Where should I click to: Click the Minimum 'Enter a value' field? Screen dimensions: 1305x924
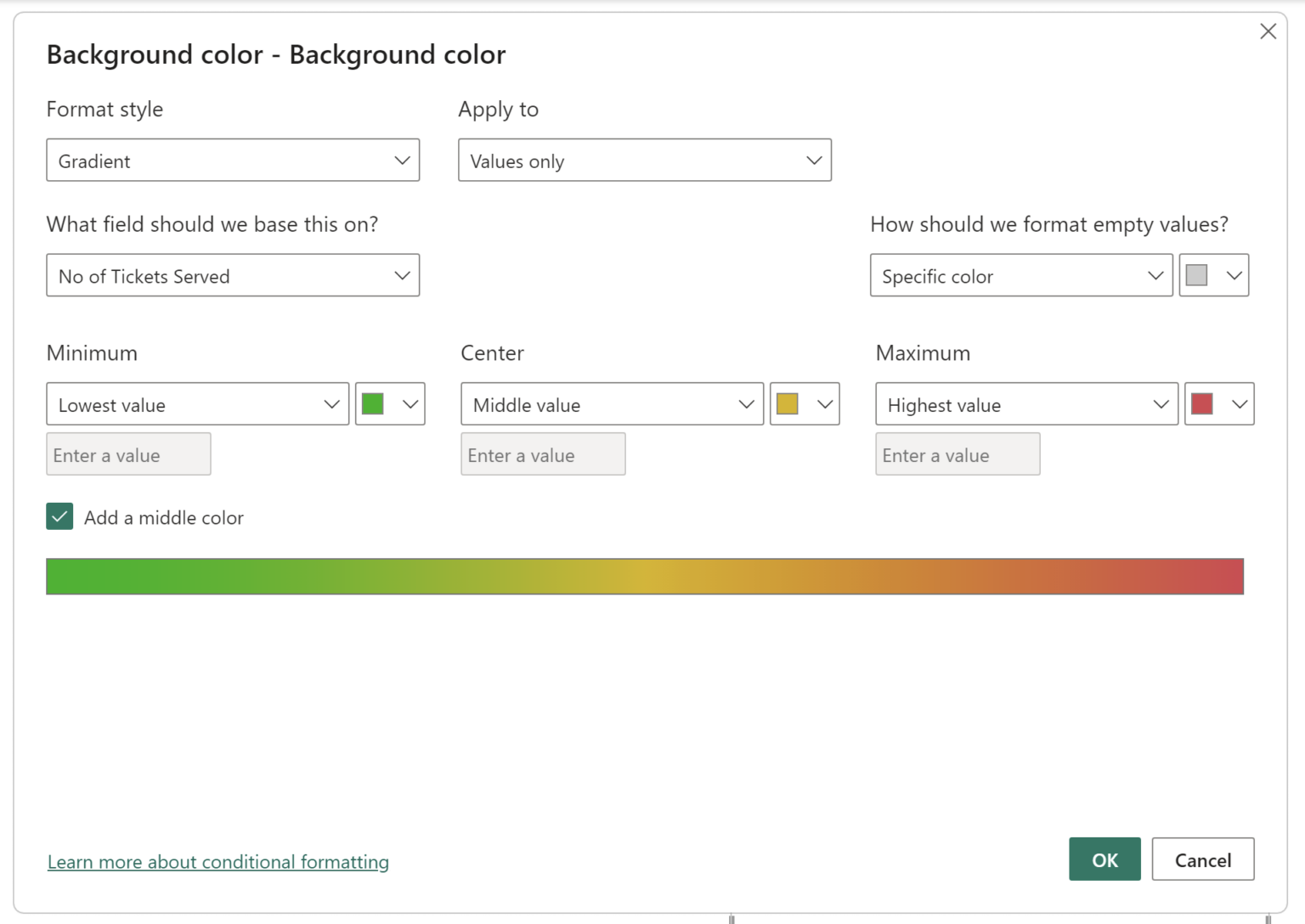coord(127,454)
